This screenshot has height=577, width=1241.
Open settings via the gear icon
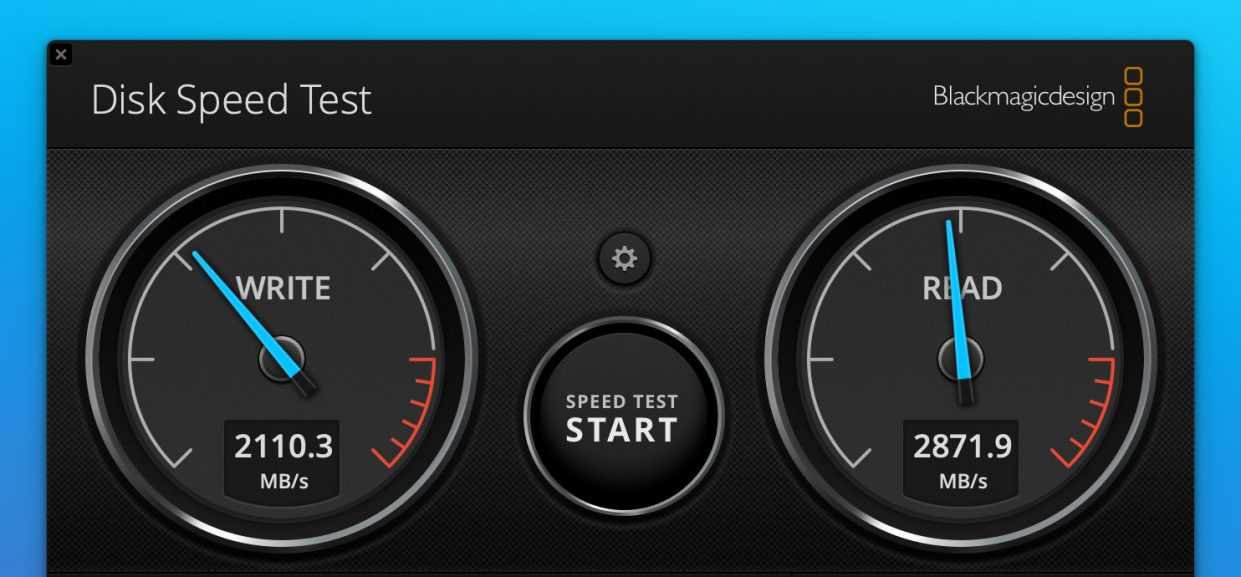[624, 260]
